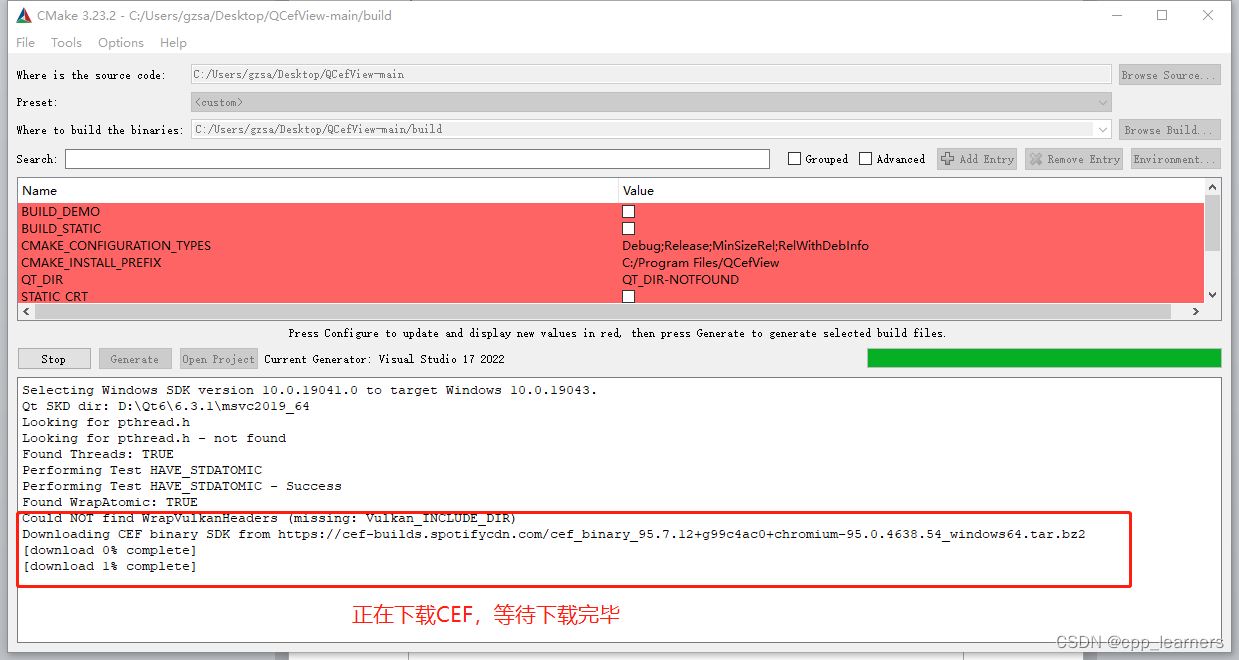This screenshot has width=1239, height=660.
Task: Enable the Advanced checkbox
Action: [x=865, y=158]
